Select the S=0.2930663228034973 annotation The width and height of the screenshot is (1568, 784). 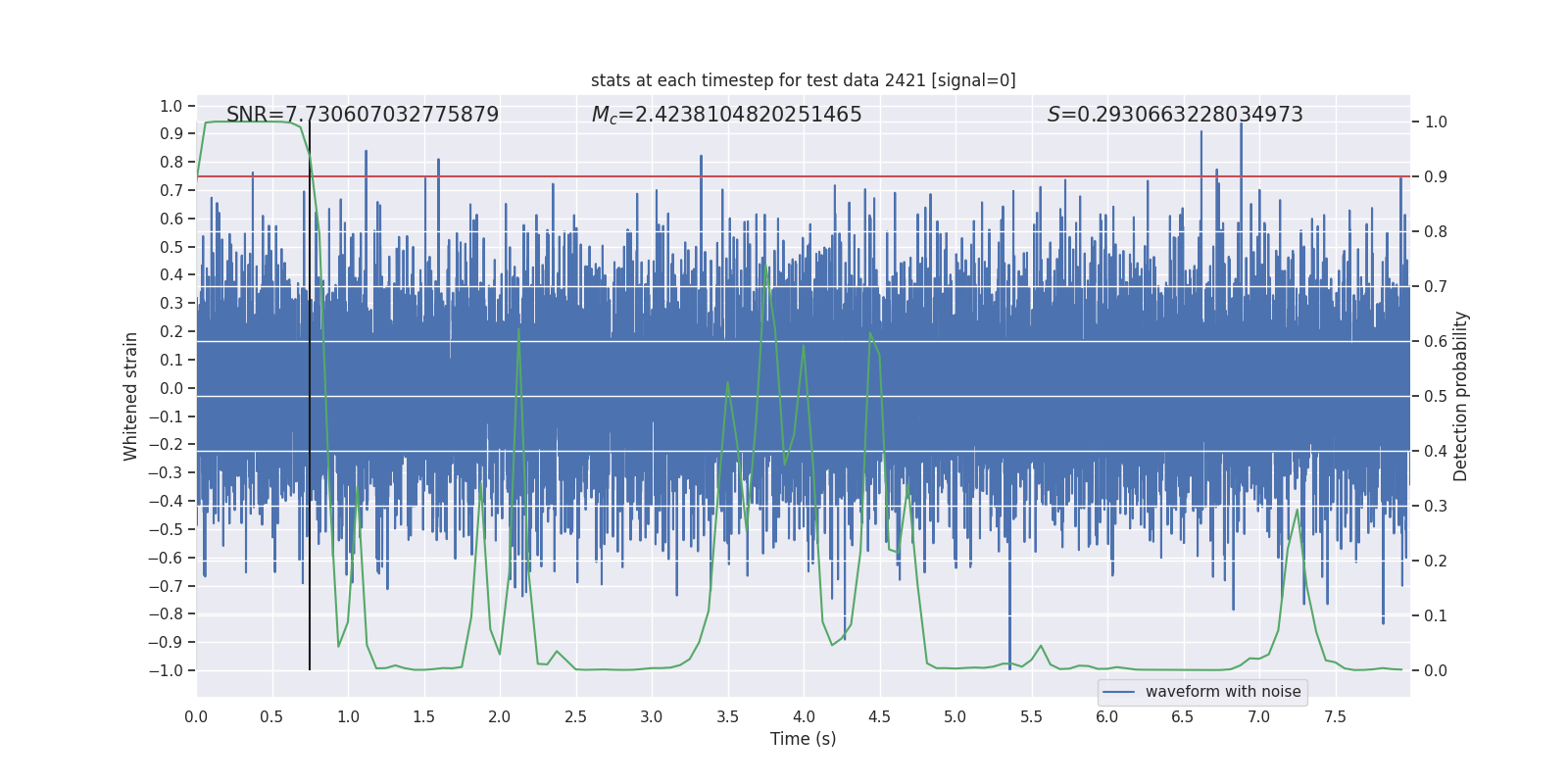(1175, 115)
